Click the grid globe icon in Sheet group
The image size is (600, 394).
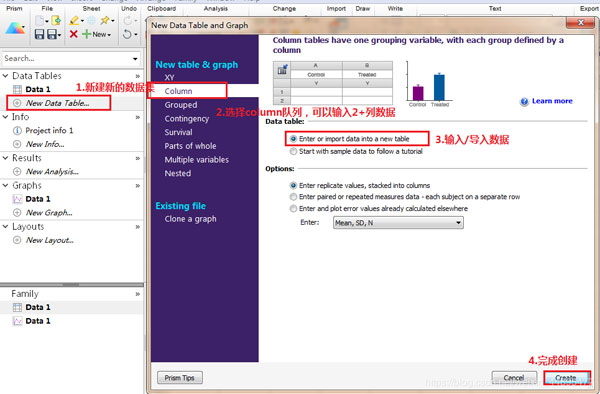click(x=91, y=20)
